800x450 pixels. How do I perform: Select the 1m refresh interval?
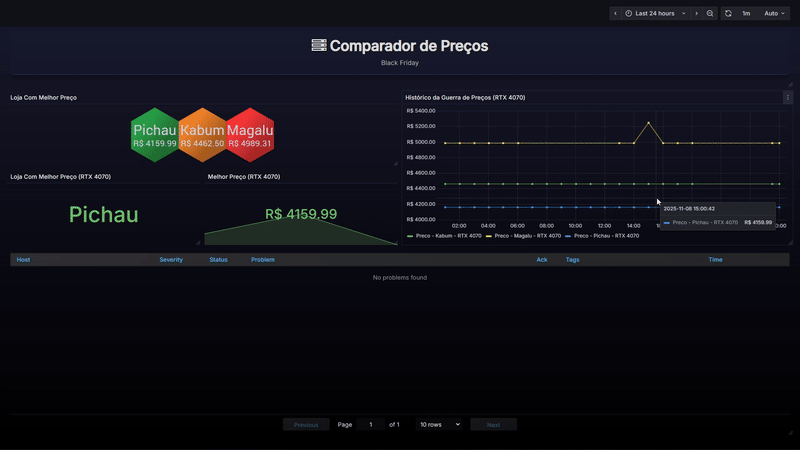[x=746, y=13]
